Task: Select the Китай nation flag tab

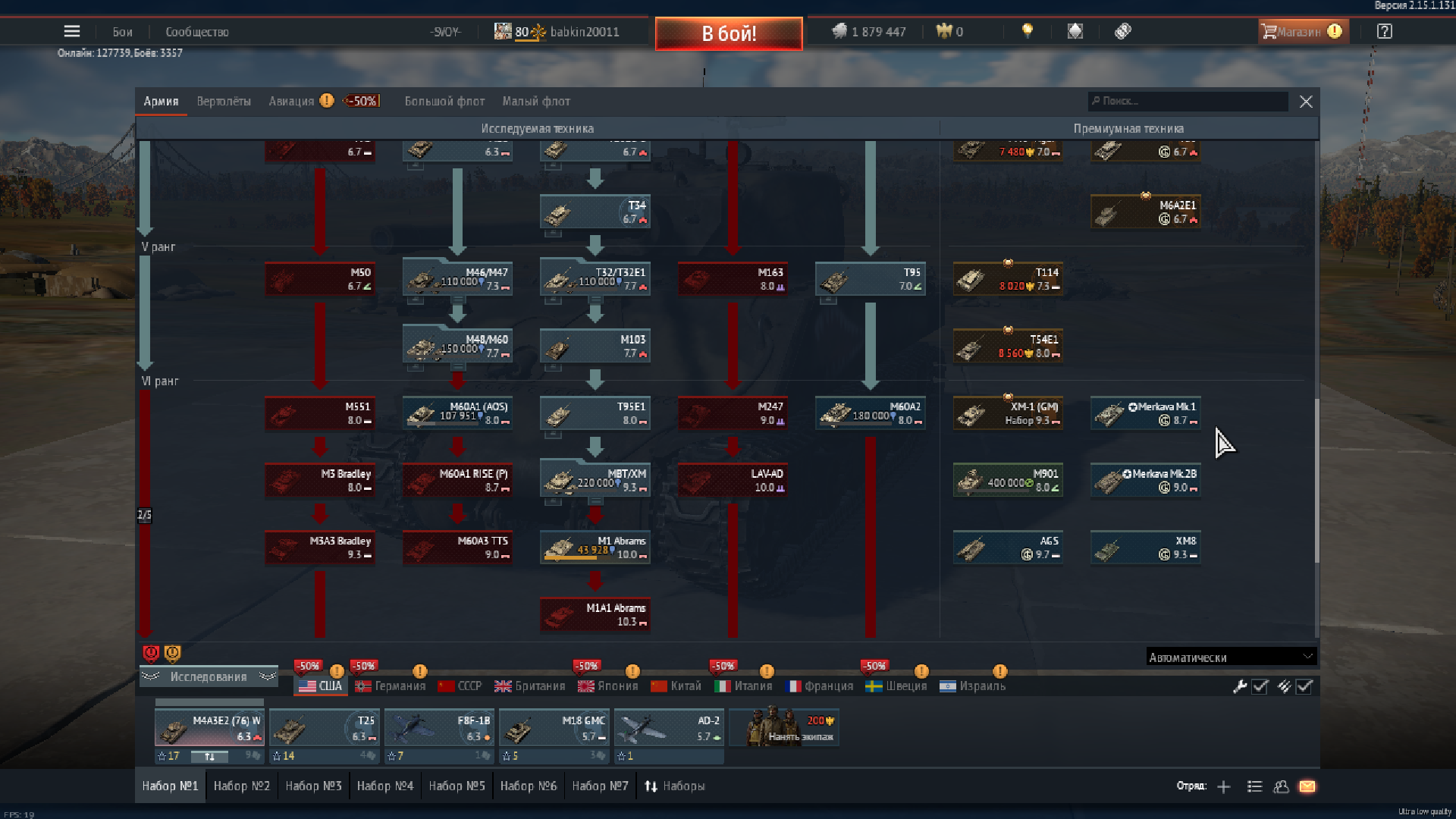Action: [676, 686]
